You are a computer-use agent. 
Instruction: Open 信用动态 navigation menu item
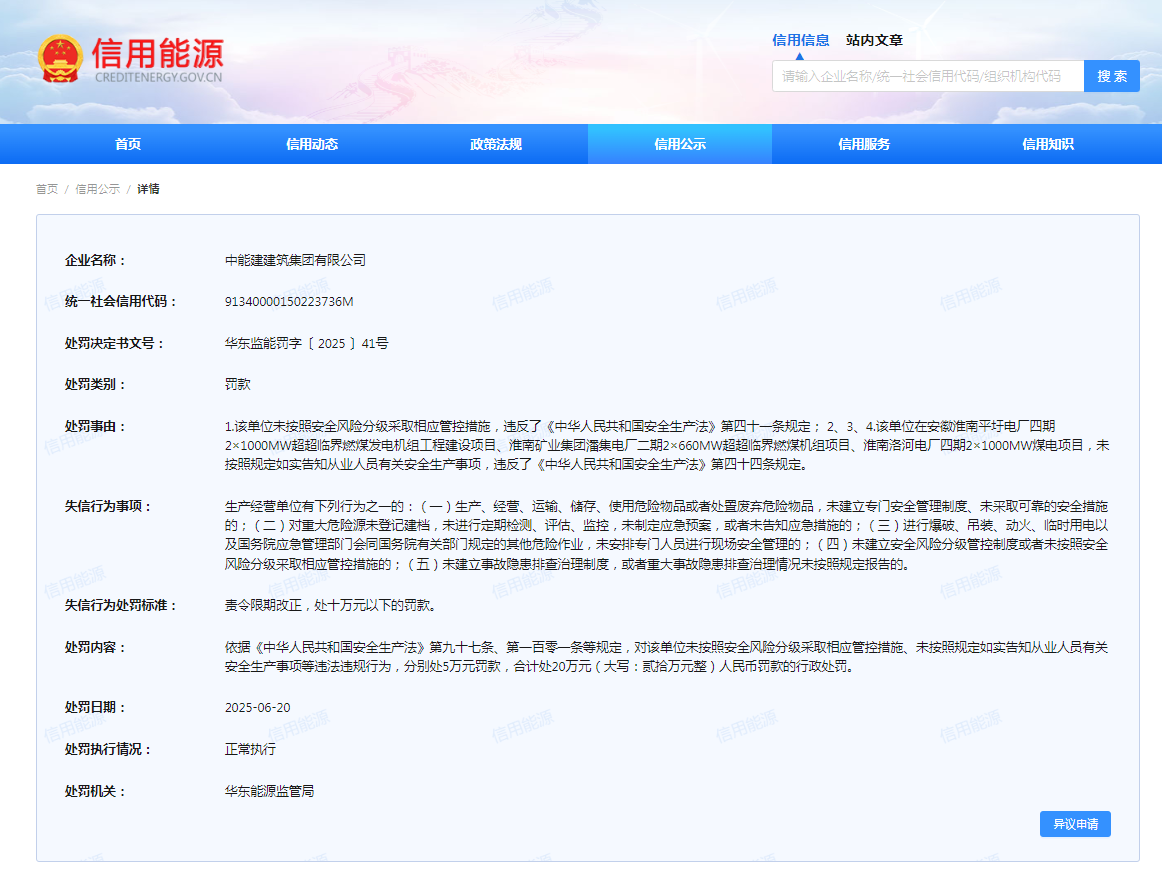pyautogui.click(x=312, y=144)
